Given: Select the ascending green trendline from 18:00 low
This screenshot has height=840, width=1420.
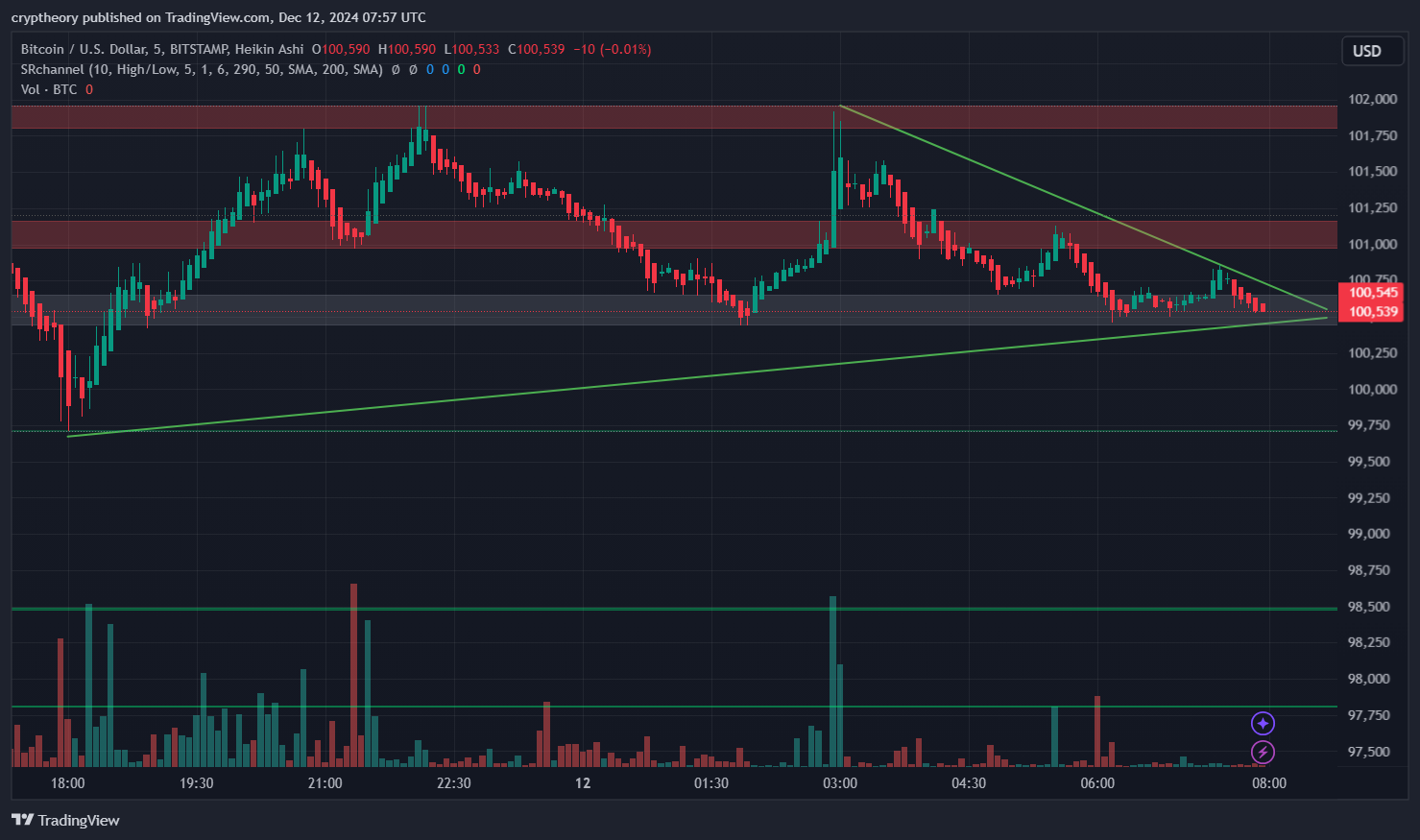Looking at the screenshot, I should click(x=698, y=377).
